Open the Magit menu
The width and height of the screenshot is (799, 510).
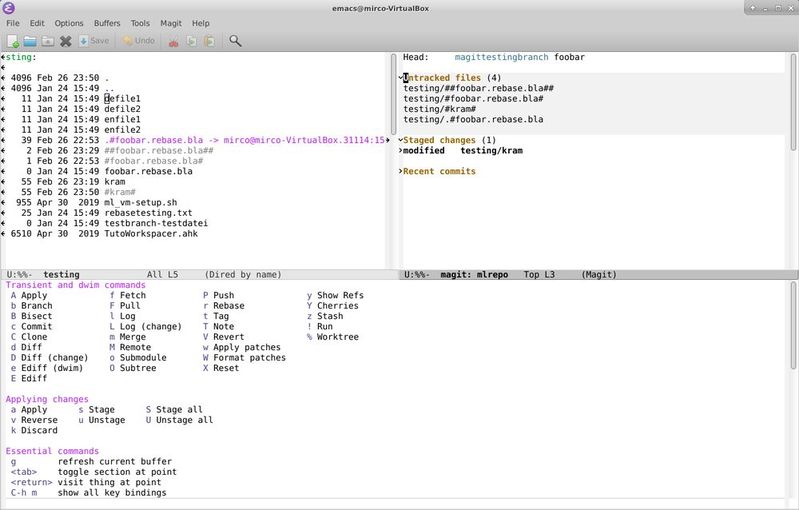click(x=171, y=23)
